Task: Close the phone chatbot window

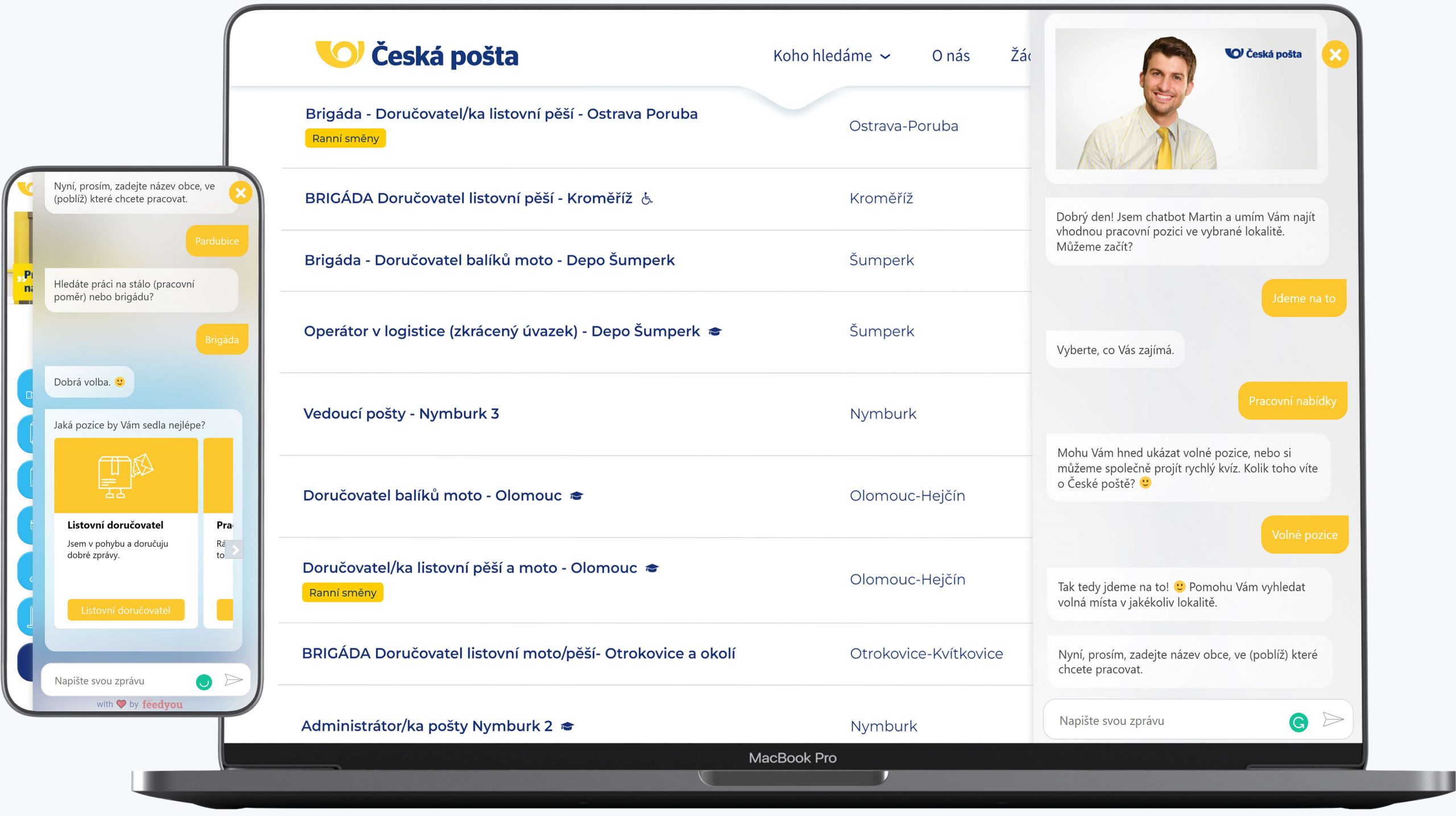Action: tap(241, 193)
